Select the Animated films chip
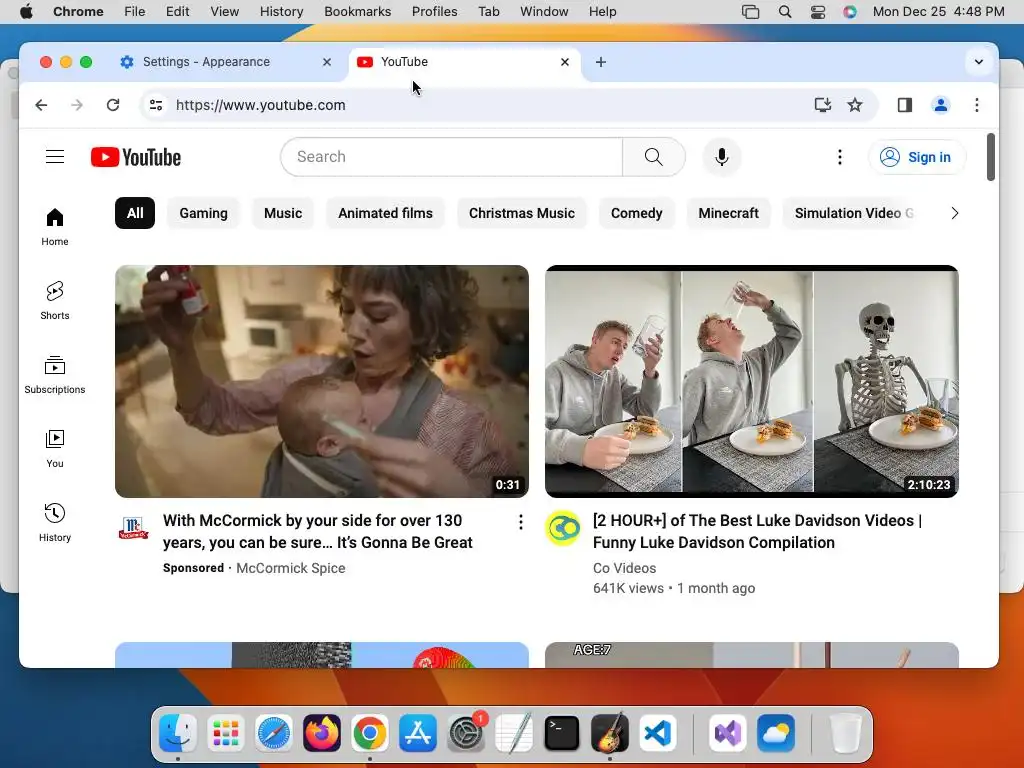Image resolution: width=1024 pixels, height=768 pixels. tap(385, 213)
